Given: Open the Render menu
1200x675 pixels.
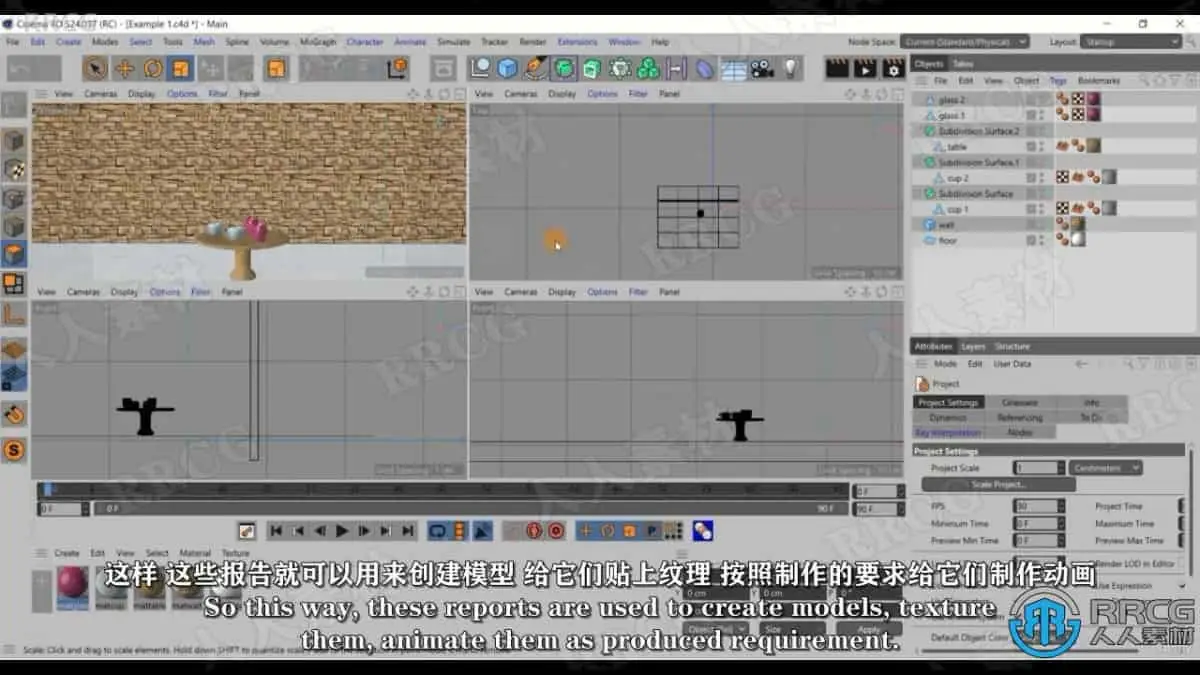Looking at the screenshot, I should [x=533, y=42].
